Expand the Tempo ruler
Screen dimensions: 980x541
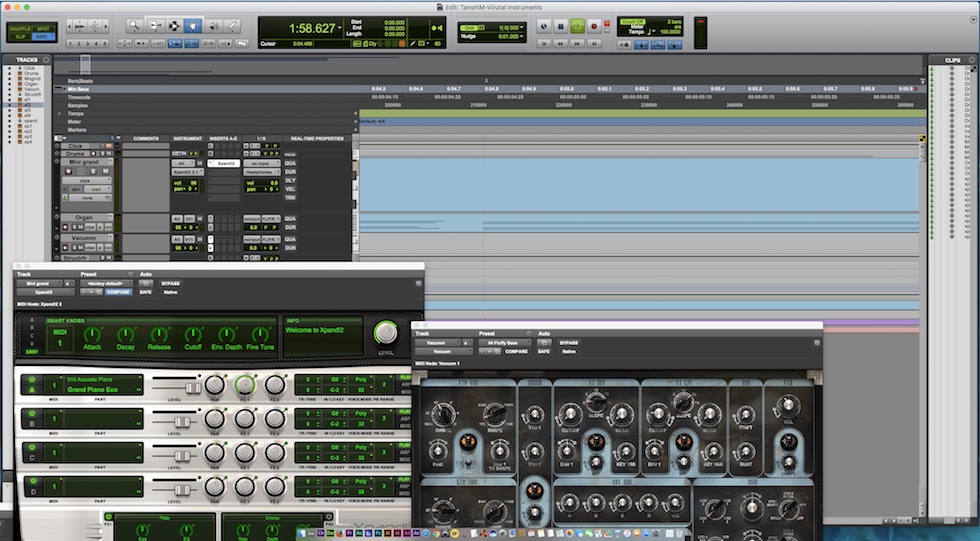tap(60, 114)
